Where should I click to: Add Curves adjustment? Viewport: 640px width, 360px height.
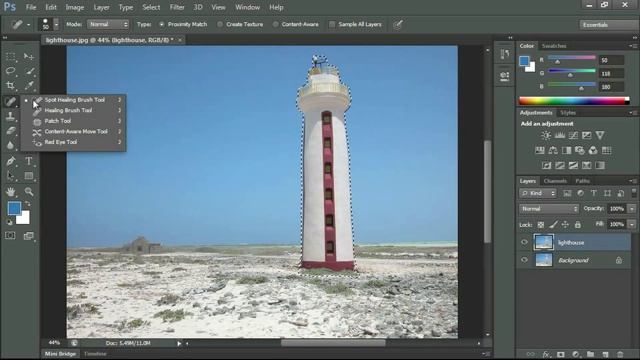pos(573,136)
